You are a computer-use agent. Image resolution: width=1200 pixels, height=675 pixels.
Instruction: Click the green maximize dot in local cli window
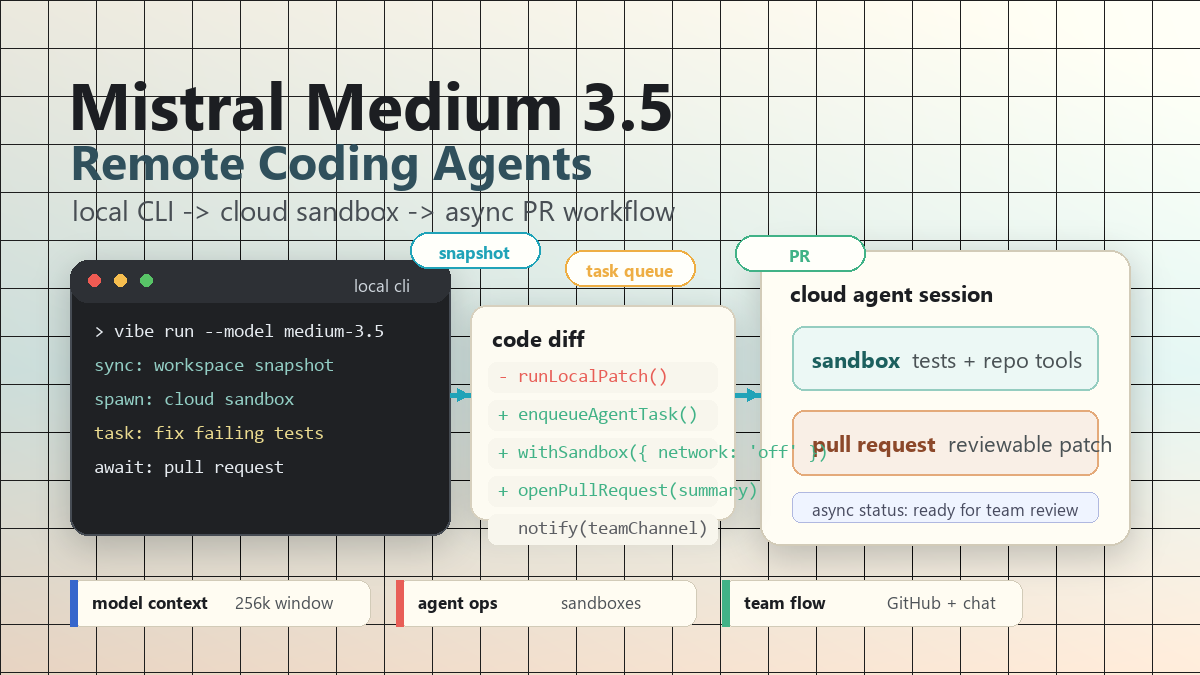tap(147, 281)
